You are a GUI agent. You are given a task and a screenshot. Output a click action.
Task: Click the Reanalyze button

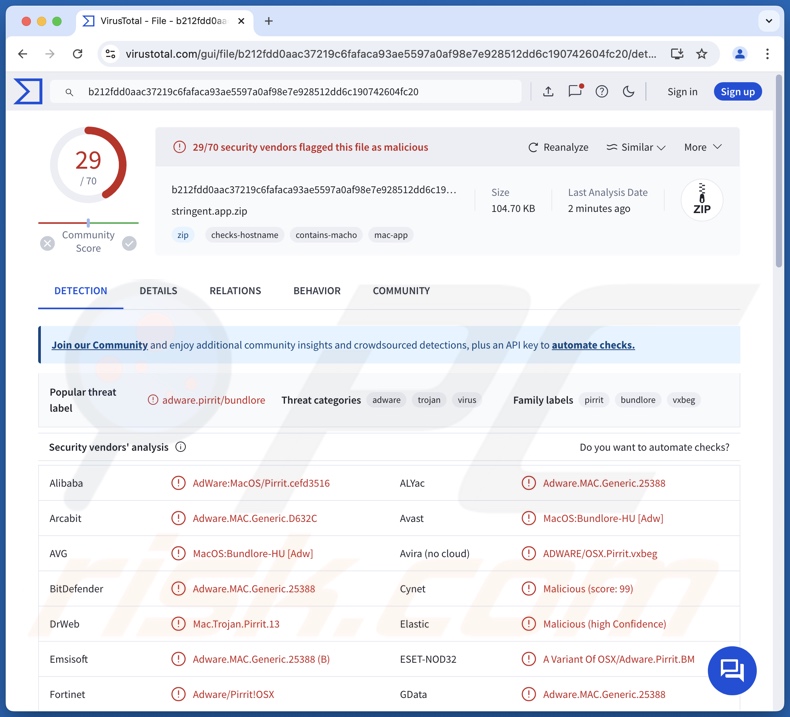[x=558, y=147]
